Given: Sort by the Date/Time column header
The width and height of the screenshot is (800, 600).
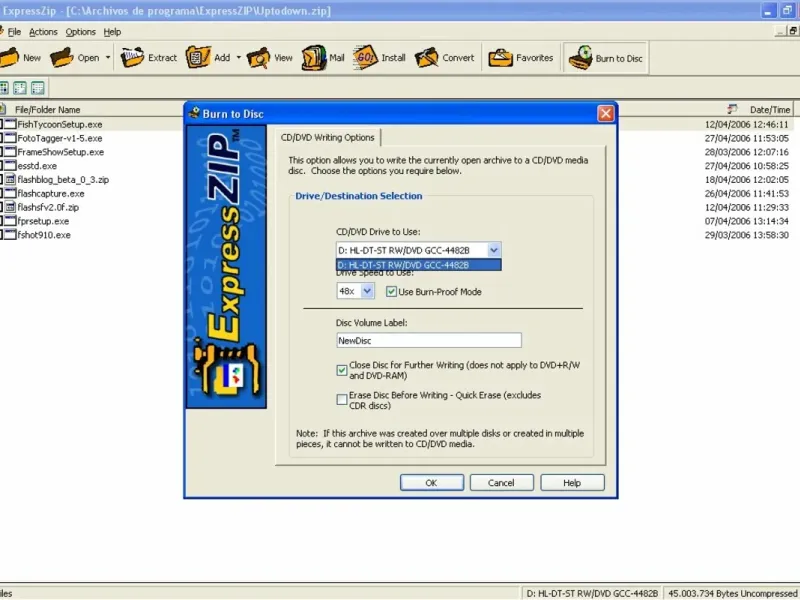Looking at the screenshot, I should (x=769, y=110).
